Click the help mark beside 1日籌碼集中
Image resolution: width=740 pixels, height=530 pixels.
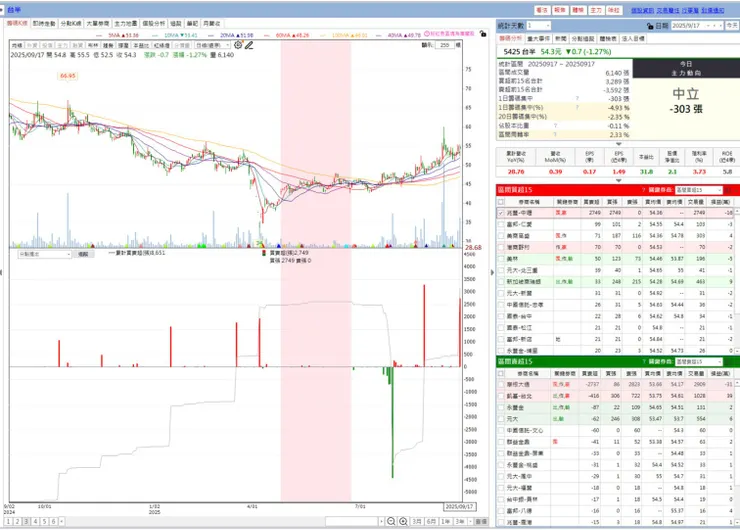pyautogui.click(x=577, y=99)
